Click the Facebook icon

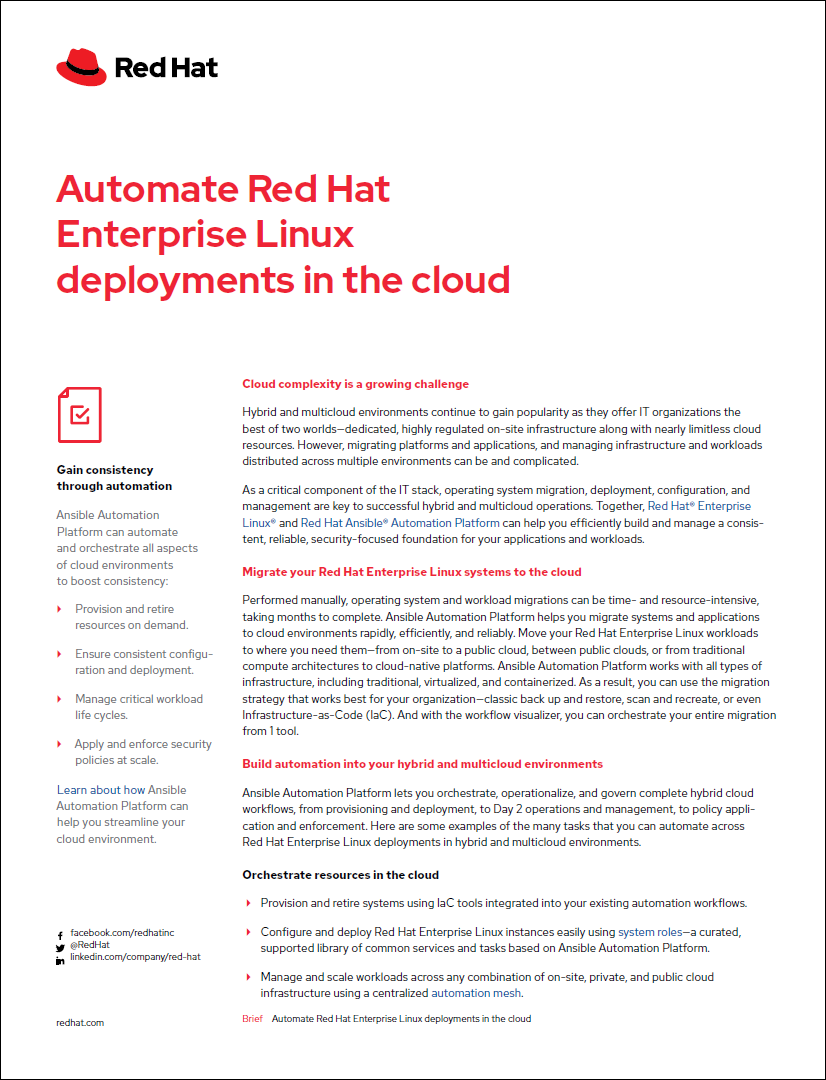coord(60,935)
